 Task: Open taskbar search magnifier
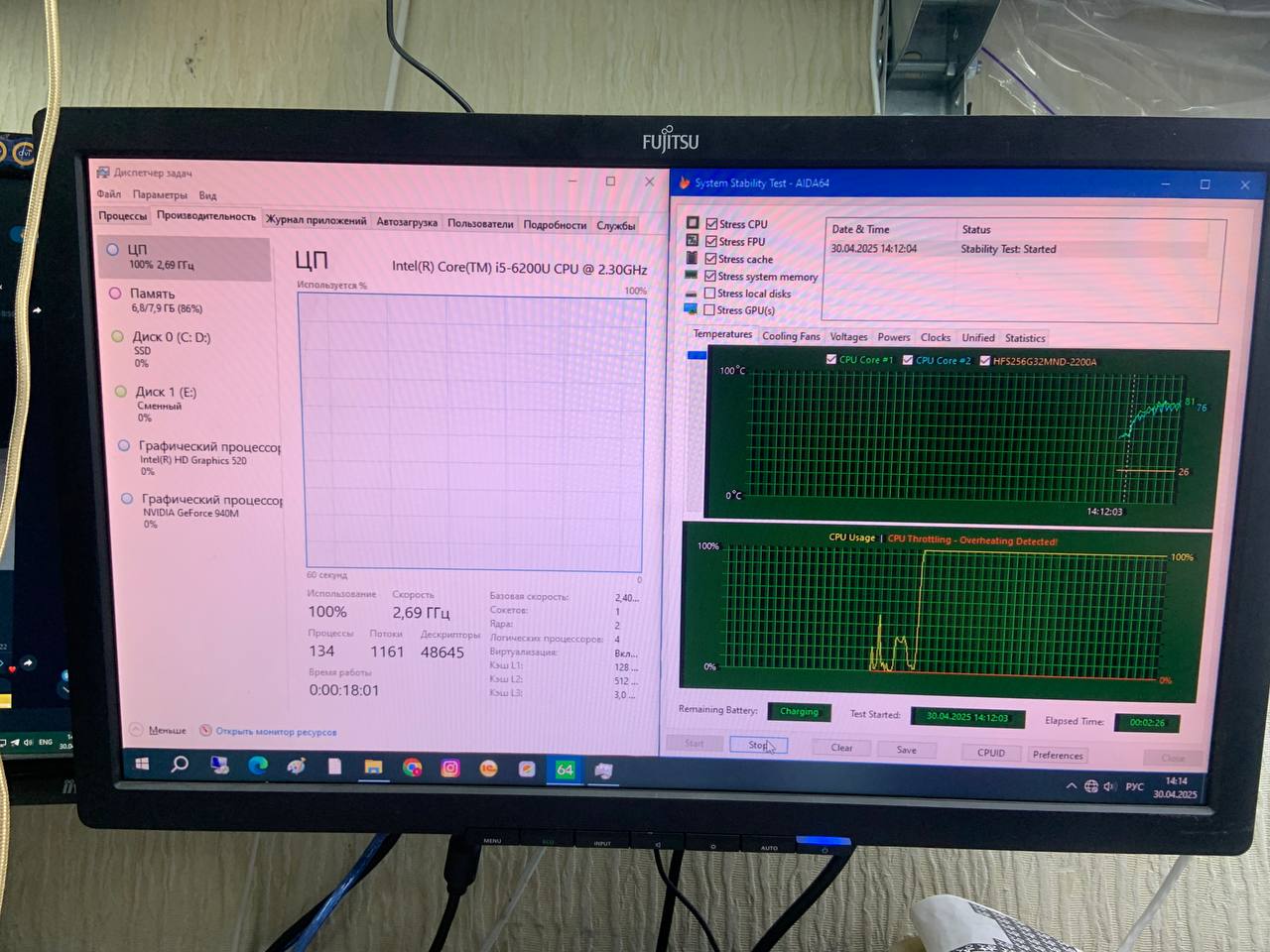click(180, 764)
